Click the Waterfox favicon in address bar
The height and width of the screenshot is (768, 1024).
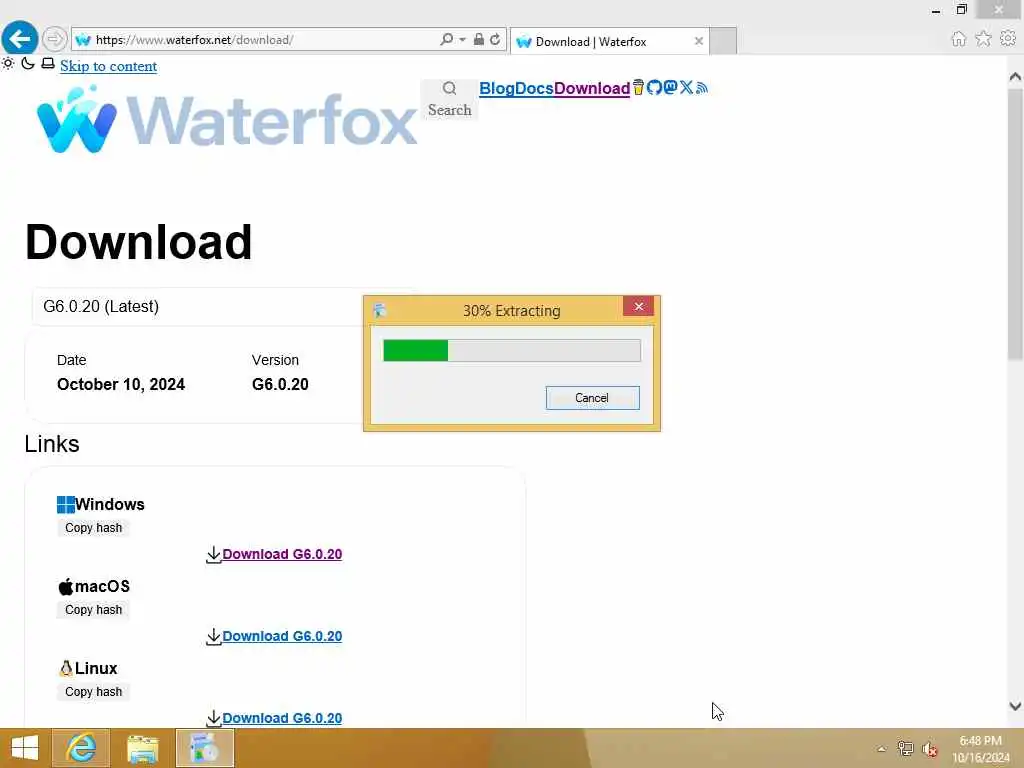pyautogui.click(x=83, y=40)
